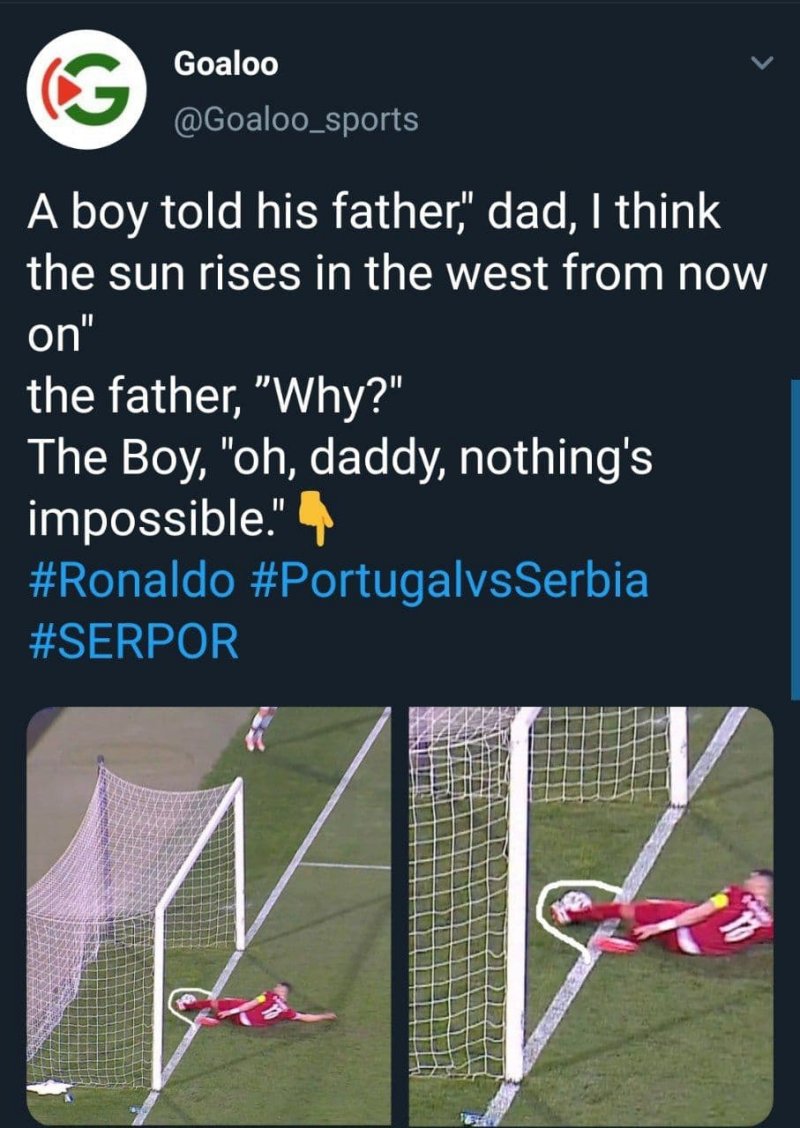Tap the #SERPOR hashtag
Viewport: 800px width, 1128px height.
pyautogui.click(x=133, y=641)
